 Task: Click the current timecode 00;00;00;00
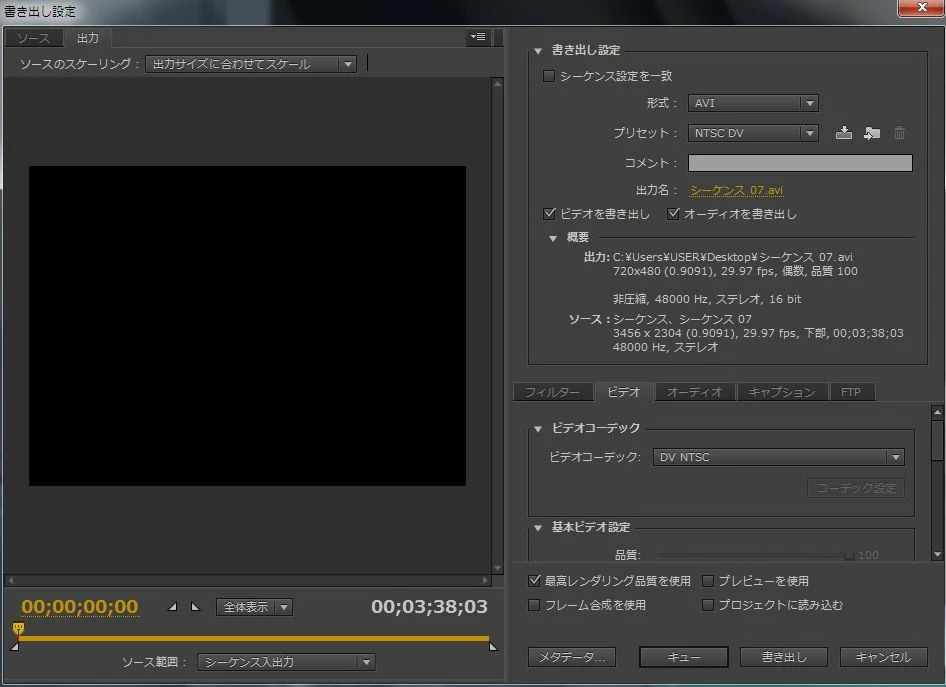pos(80,607)
